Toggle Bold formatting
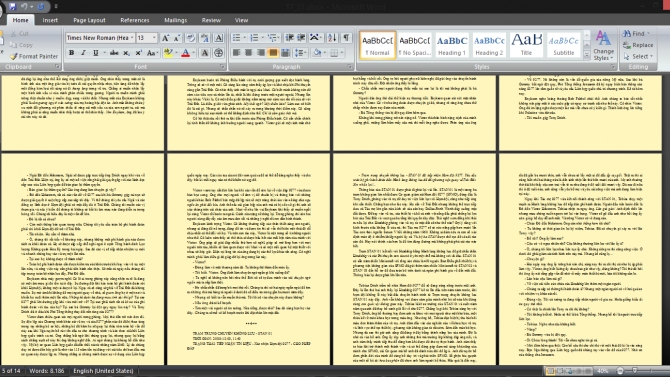The width and height of the screenshot is (670, 377). pyautogui.click(x=71, y=53)
